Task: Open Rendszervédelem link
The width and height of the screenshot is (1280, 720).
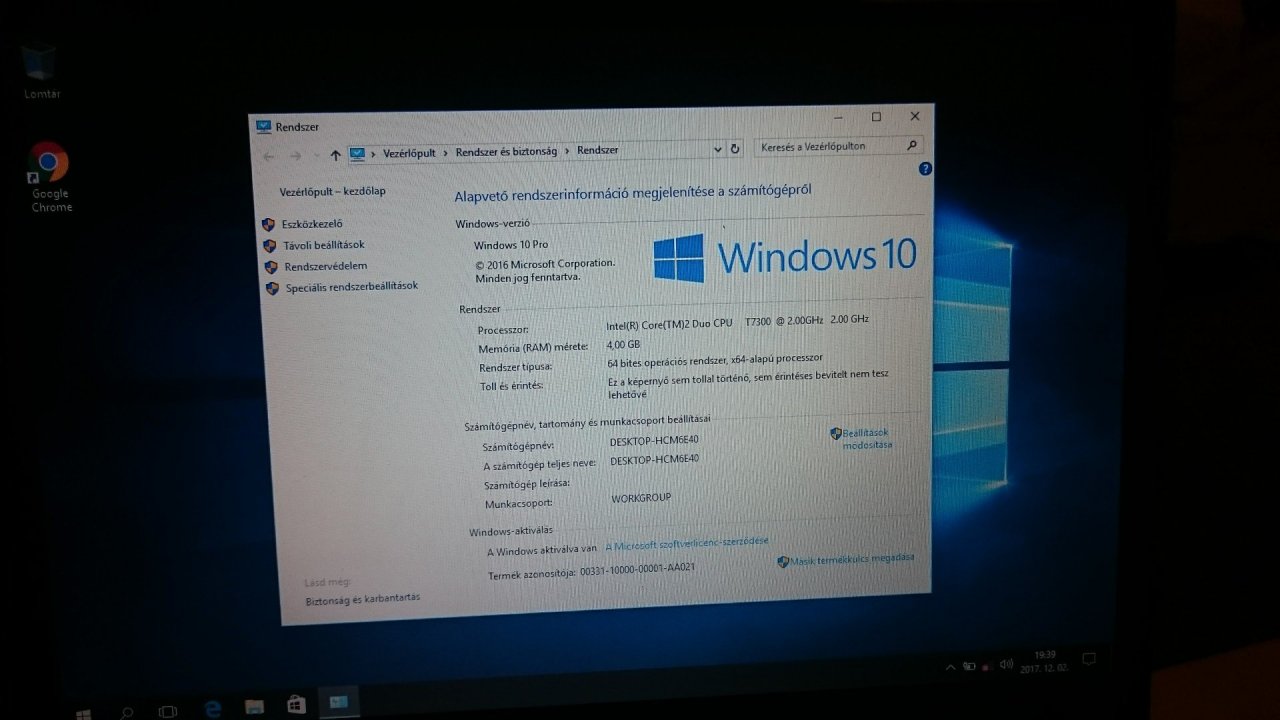Action: pos(325,266)
